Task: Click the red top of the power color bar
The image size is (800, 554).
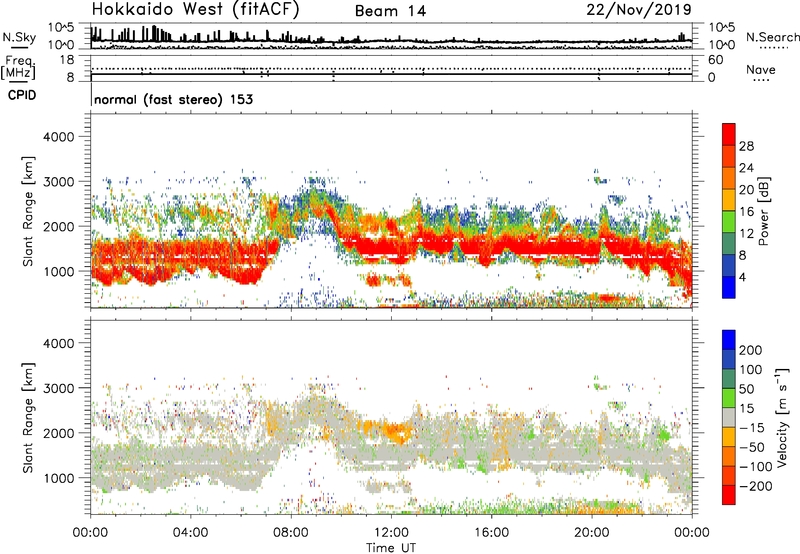Action: click(729, 134)
